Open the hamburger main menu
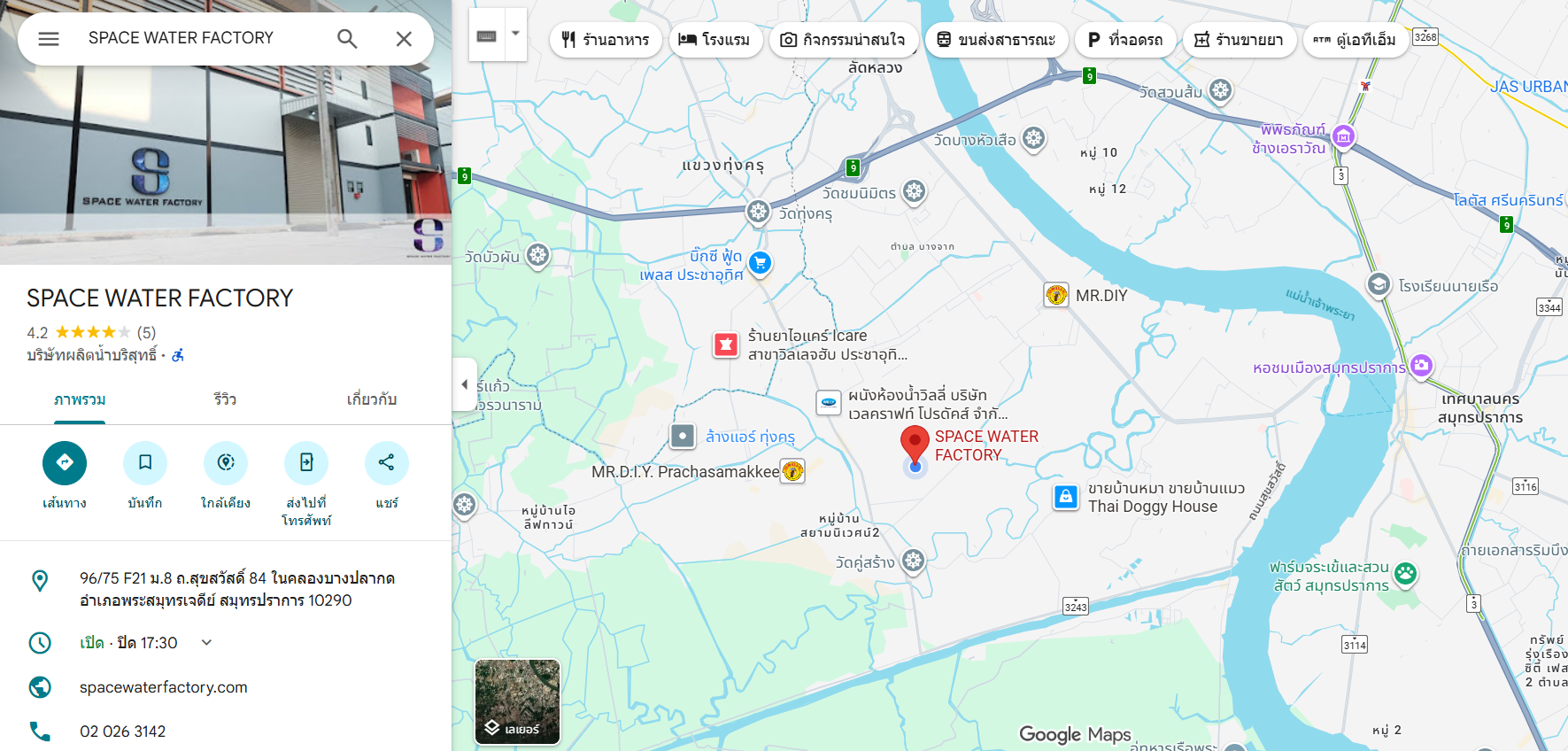 click(x=49, y=39)
